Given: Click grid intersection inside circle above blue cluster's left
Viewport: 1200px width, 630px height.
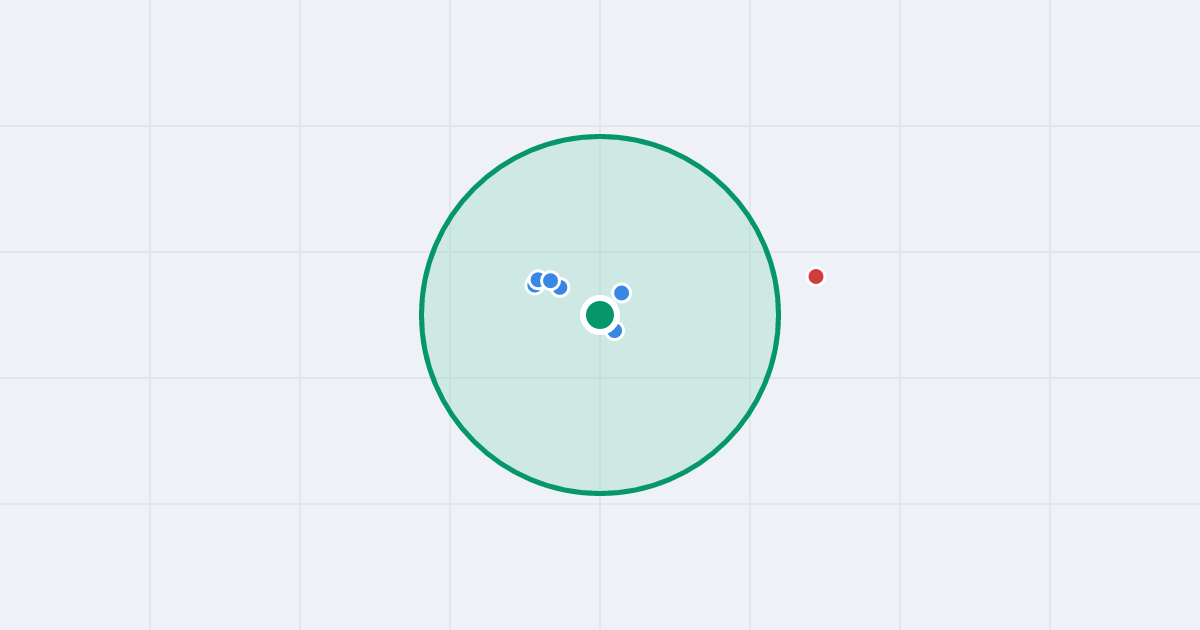Looking at the screenshot, I should tap(450, 252).
